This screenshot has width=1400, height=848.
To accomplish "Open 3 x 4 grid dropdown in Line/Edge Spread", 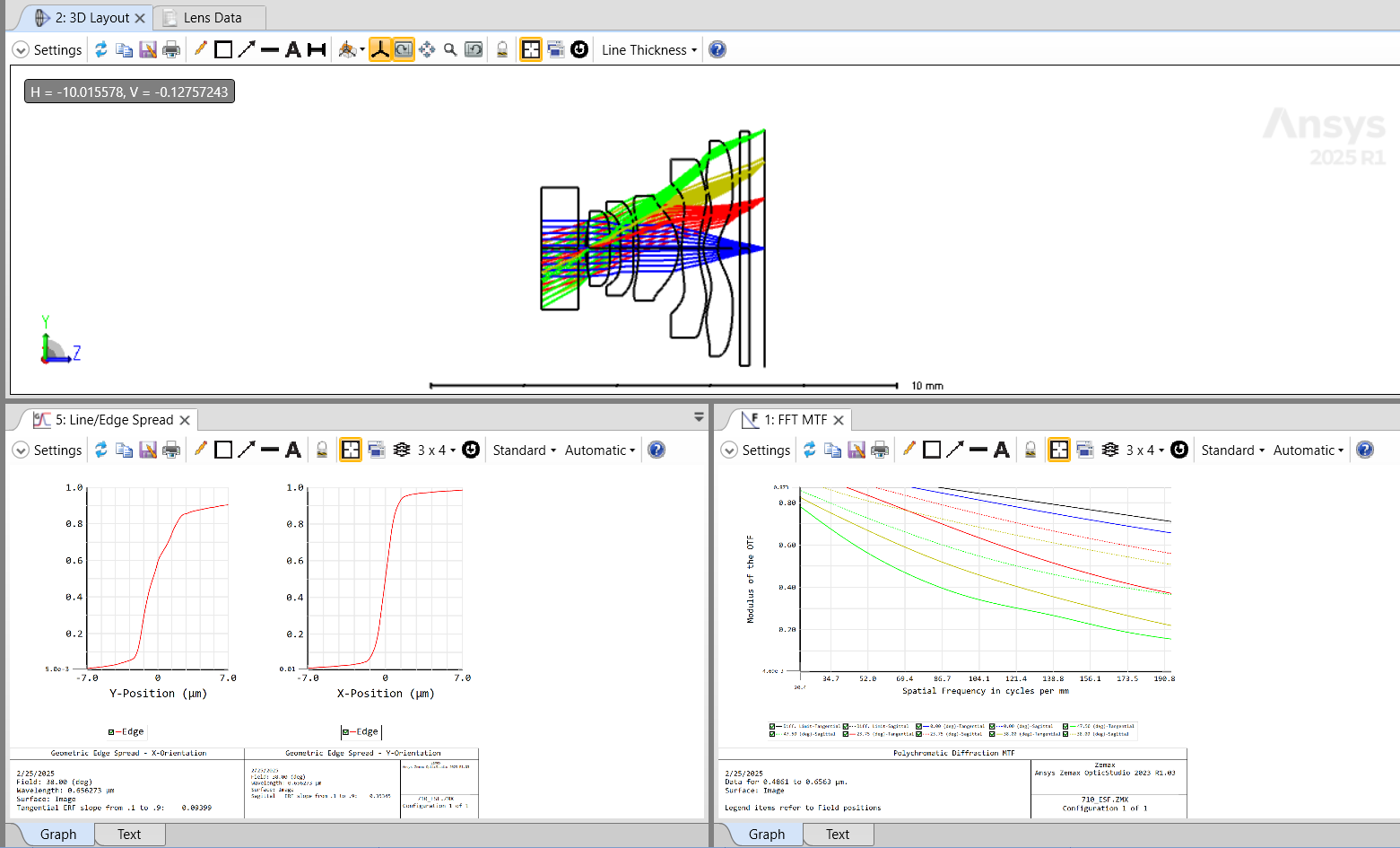I will tap(437, 450).
